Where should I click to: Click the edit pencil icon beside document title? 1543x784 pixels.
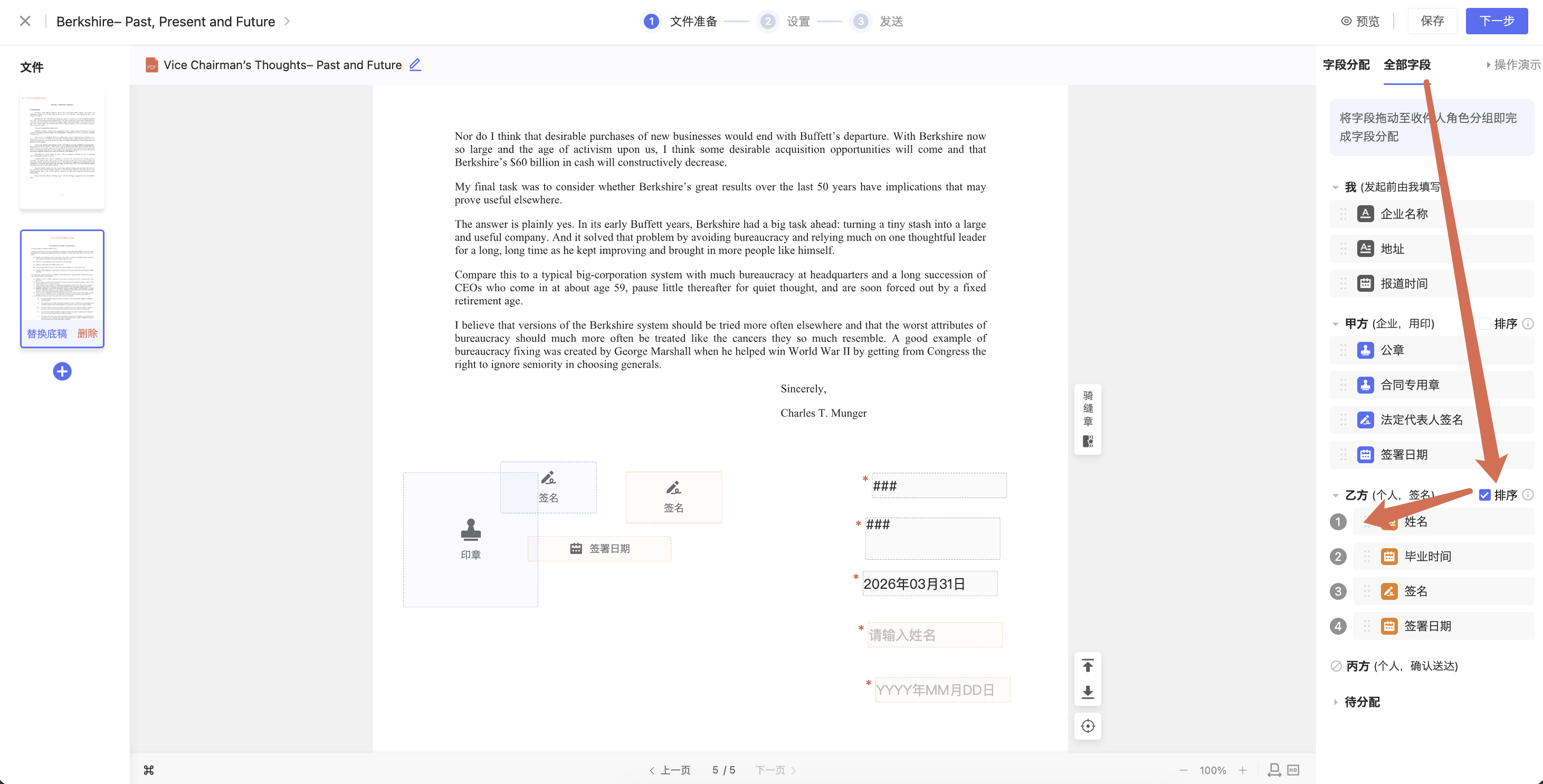[414, 65]
